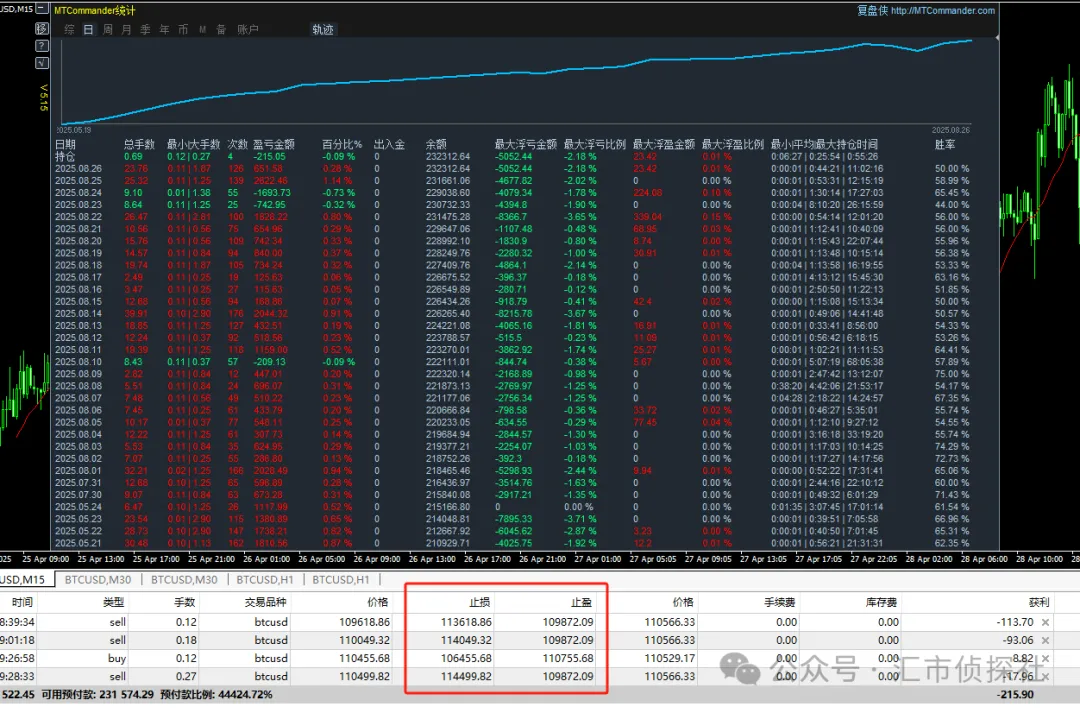Sort orders by 获利 profit column header
This screenshot has height=713, width=1080.
(x=1038, y=603)
